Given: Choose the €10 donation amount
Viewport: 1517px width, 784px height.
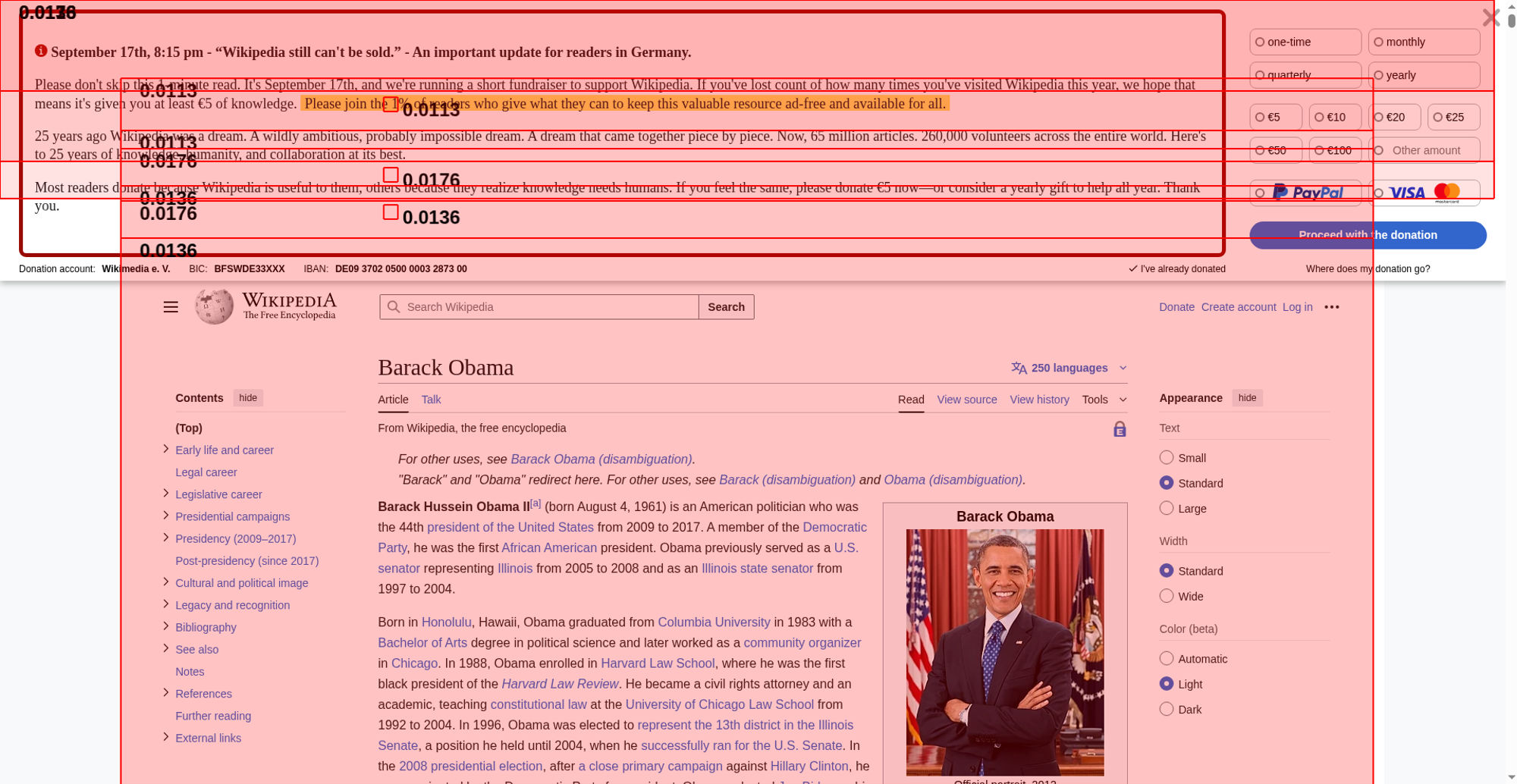Looking at the screenshot, I should click(1335, 117).
